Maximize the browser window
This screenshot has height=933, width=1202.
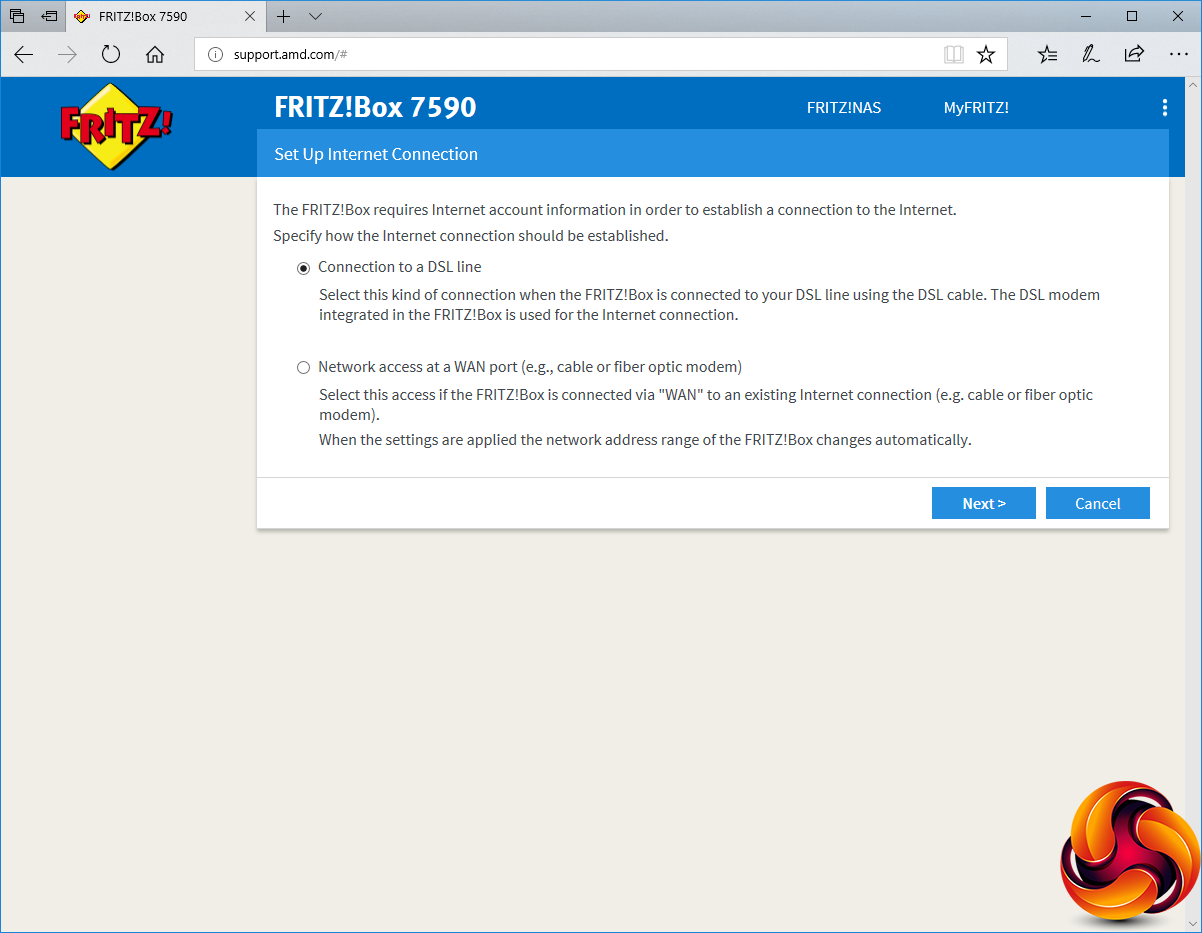pos(1132,16)
